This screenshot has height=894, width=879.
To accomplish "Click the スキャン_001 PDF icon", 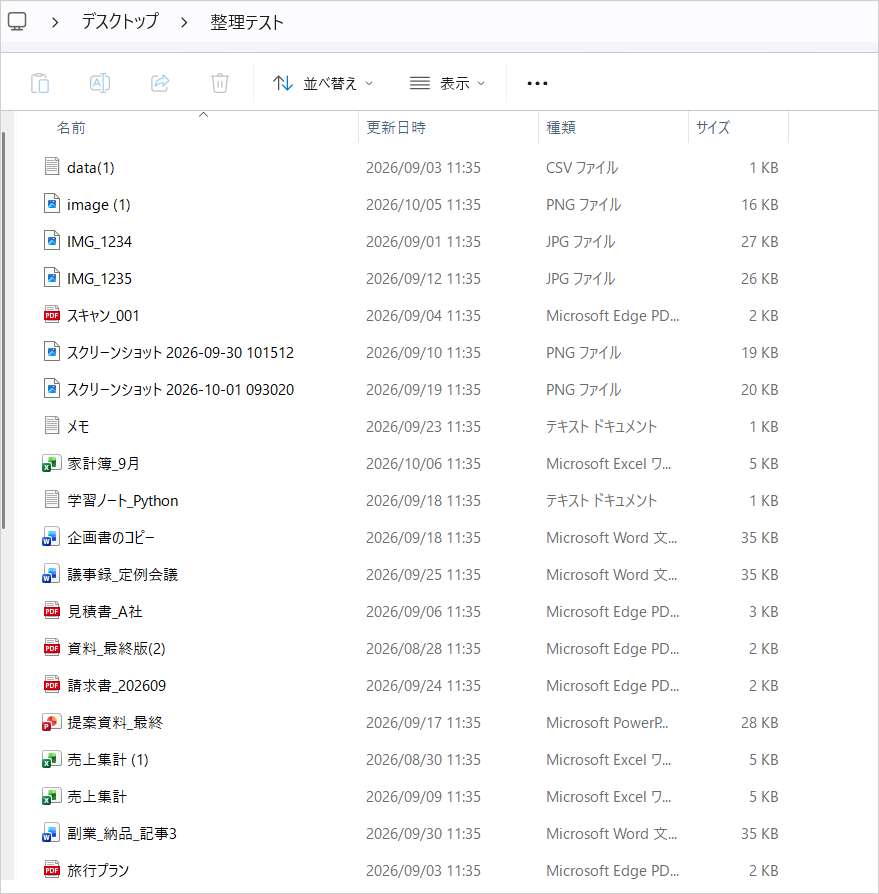I will pyautogui.click(x=52, y=315).
